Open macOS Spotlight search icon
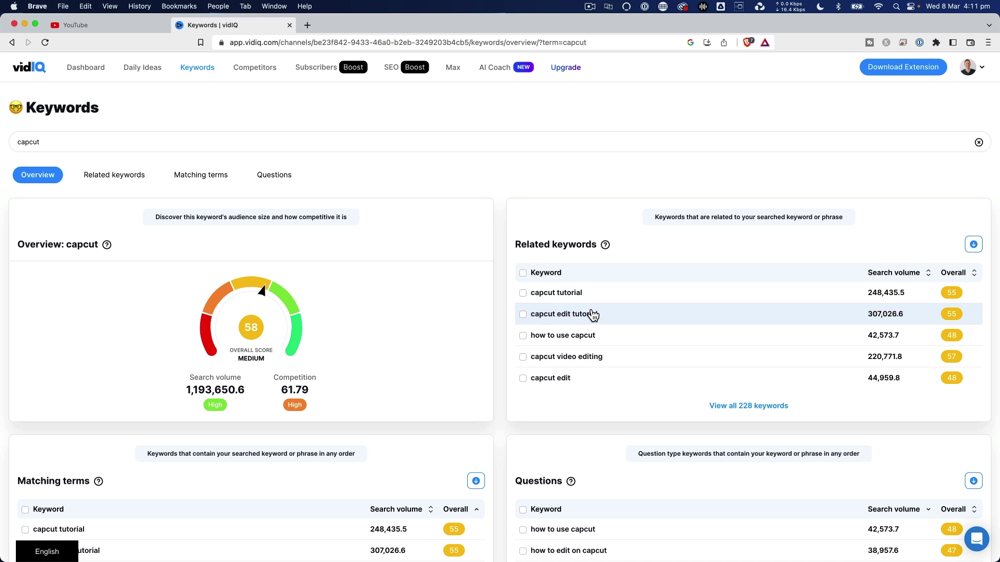Viewport: 1000px width, 562px height. [896, 6]
